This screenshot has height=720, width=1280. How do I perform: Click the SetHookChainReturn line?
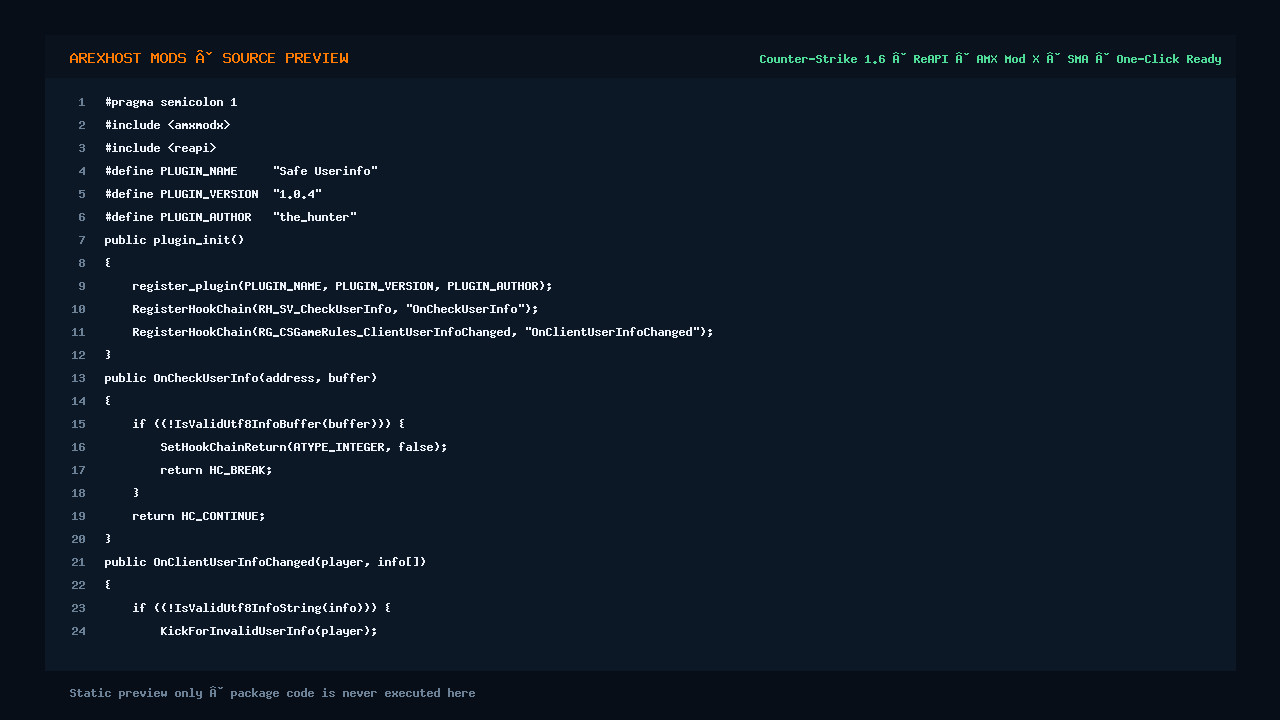coord(304,447)
